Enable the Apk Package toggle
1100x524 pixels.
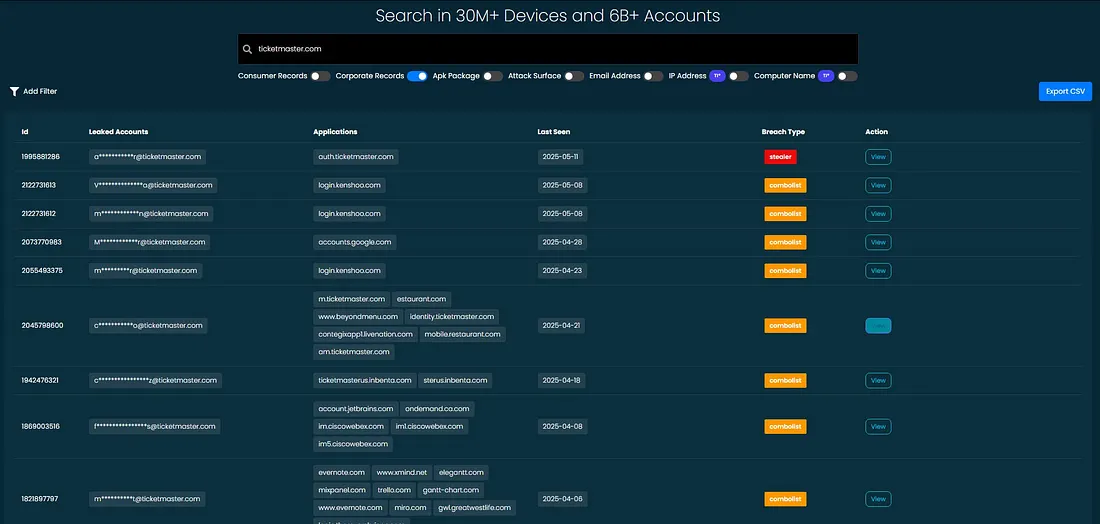pyautogui.click(x=492, y=76)
